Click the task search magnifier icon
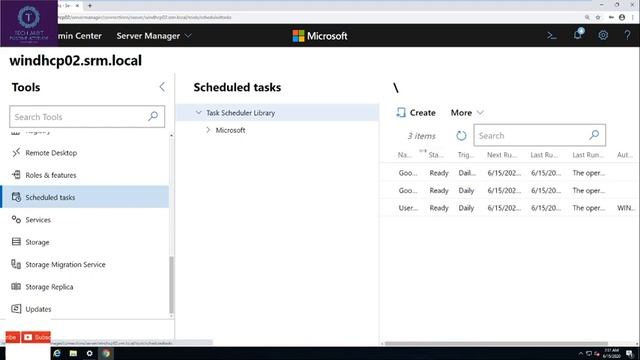 tap(594, 135)
